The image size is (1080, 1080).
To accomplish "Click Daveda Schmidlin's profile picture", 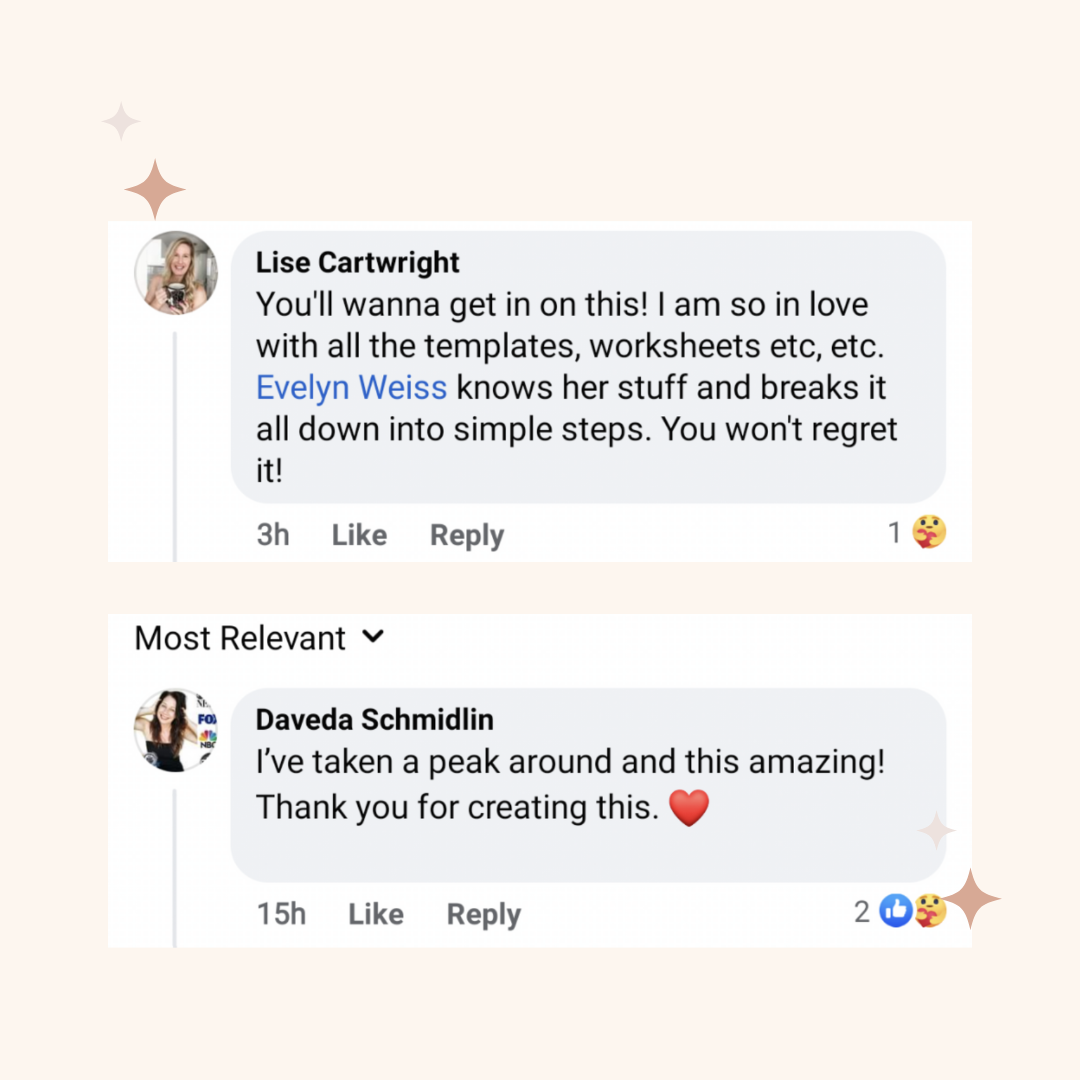I will click(176, 730).
